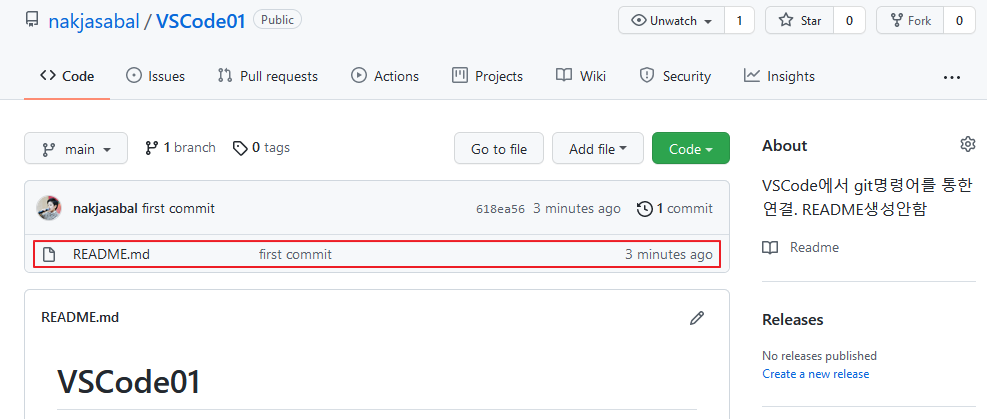The height and width of the screenshot is (419, 987).
Task: Open README.md row first commit message
Action: pyautogui.click(x=295, y=254)
